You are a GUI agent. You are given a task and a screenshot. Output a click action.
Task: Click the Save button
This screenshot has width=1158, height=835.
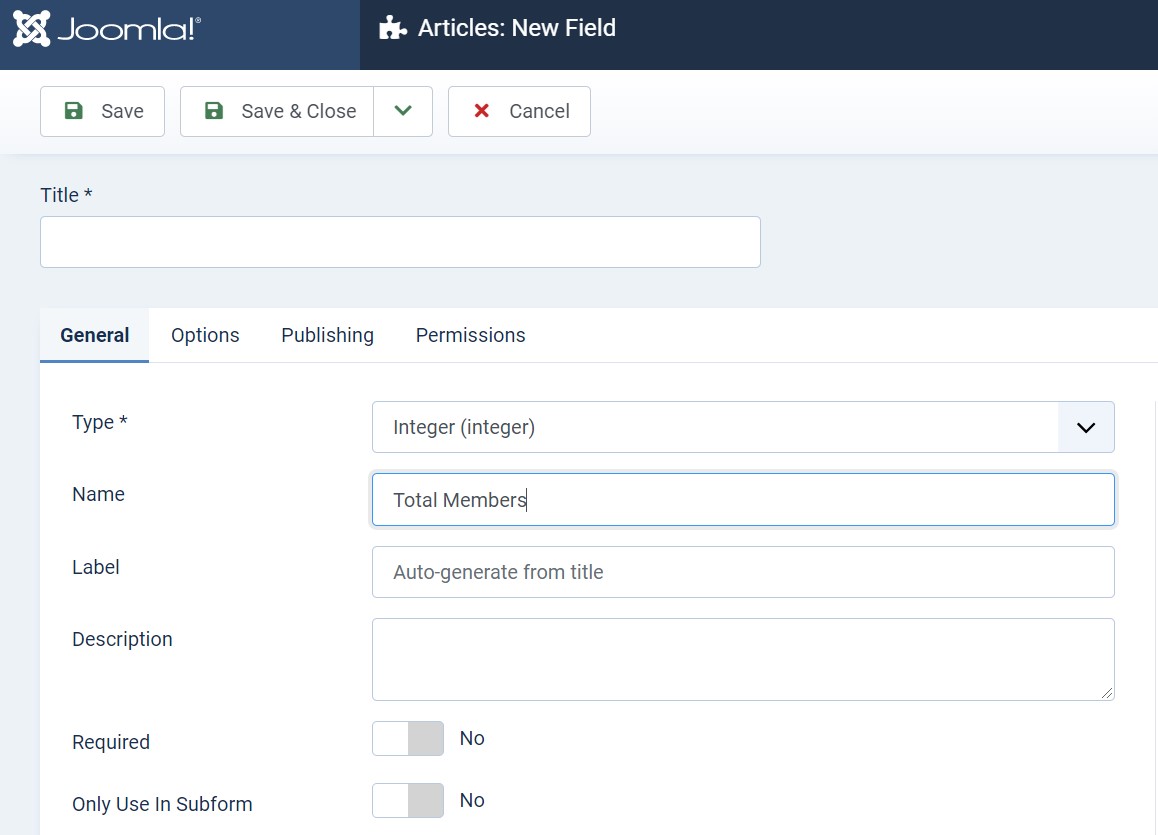click(103, 111)
